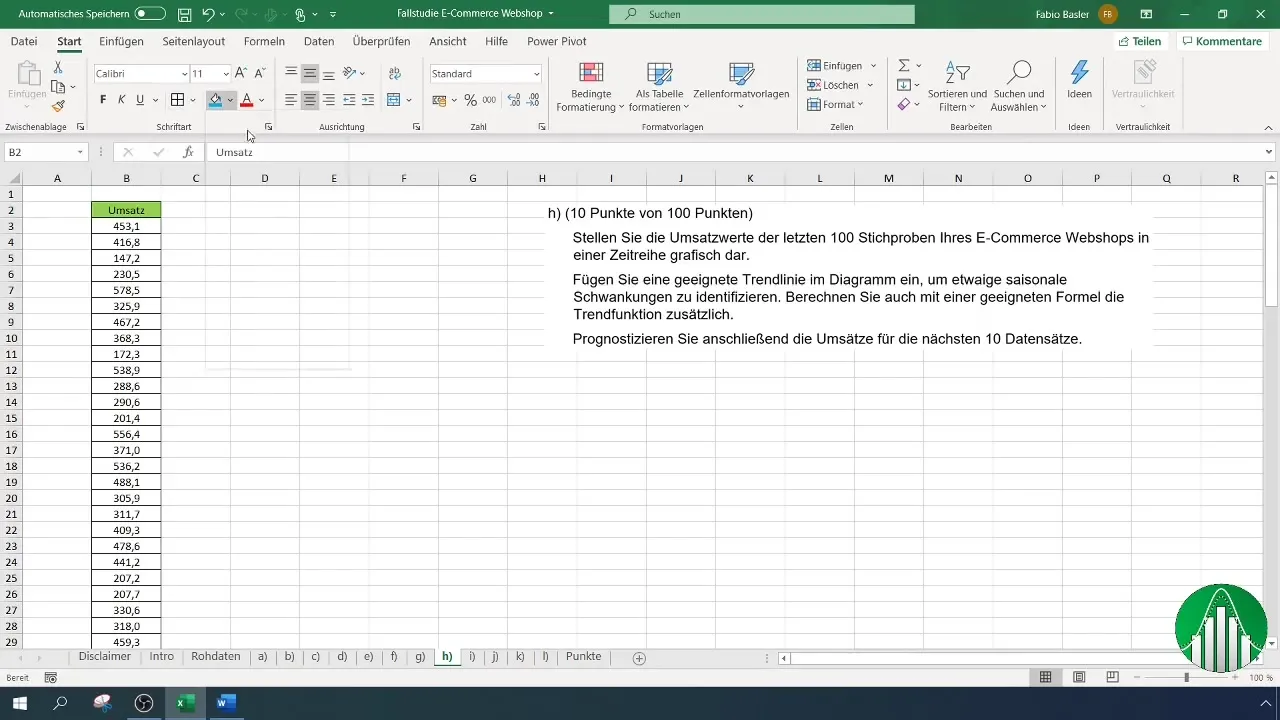Open the Punkte sheet tab
This screenshot has height=720, width=1280.
point(584,657)
